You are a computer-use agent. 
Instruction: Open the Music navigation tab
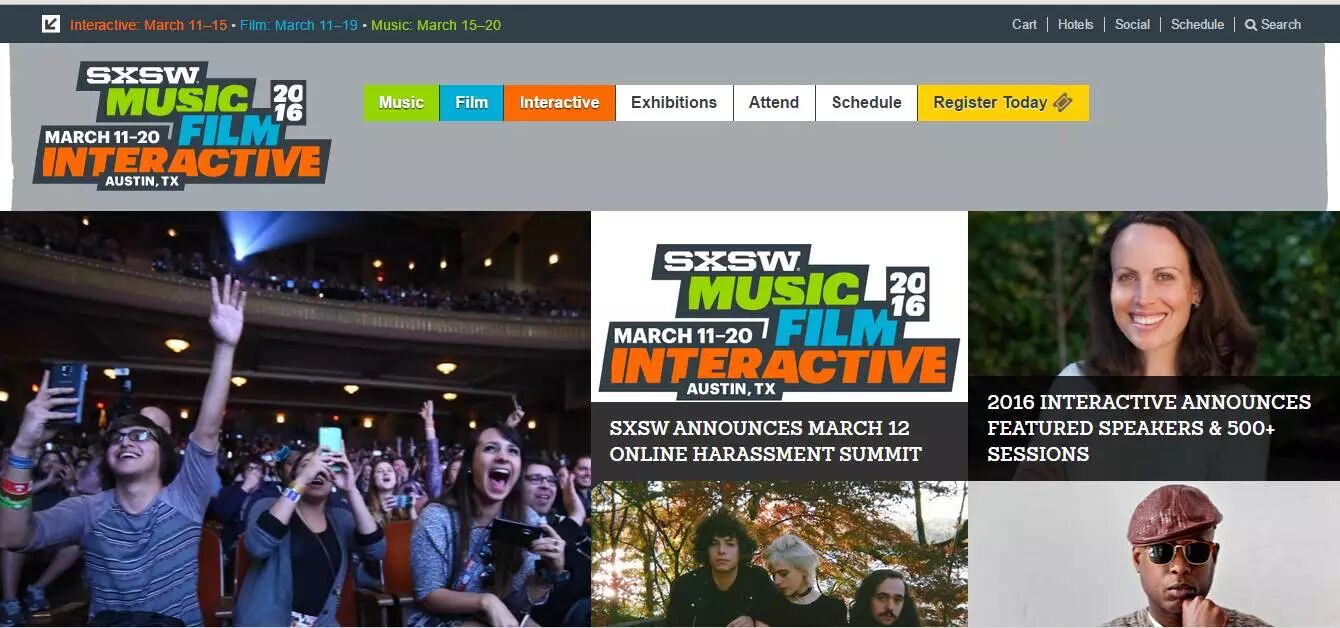(x=401, y=103)
